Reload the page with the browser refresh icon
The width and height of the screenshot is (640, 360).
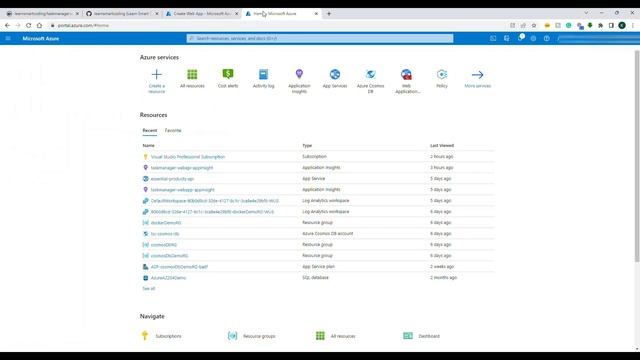pyautogui.click(x=28, y=25)
